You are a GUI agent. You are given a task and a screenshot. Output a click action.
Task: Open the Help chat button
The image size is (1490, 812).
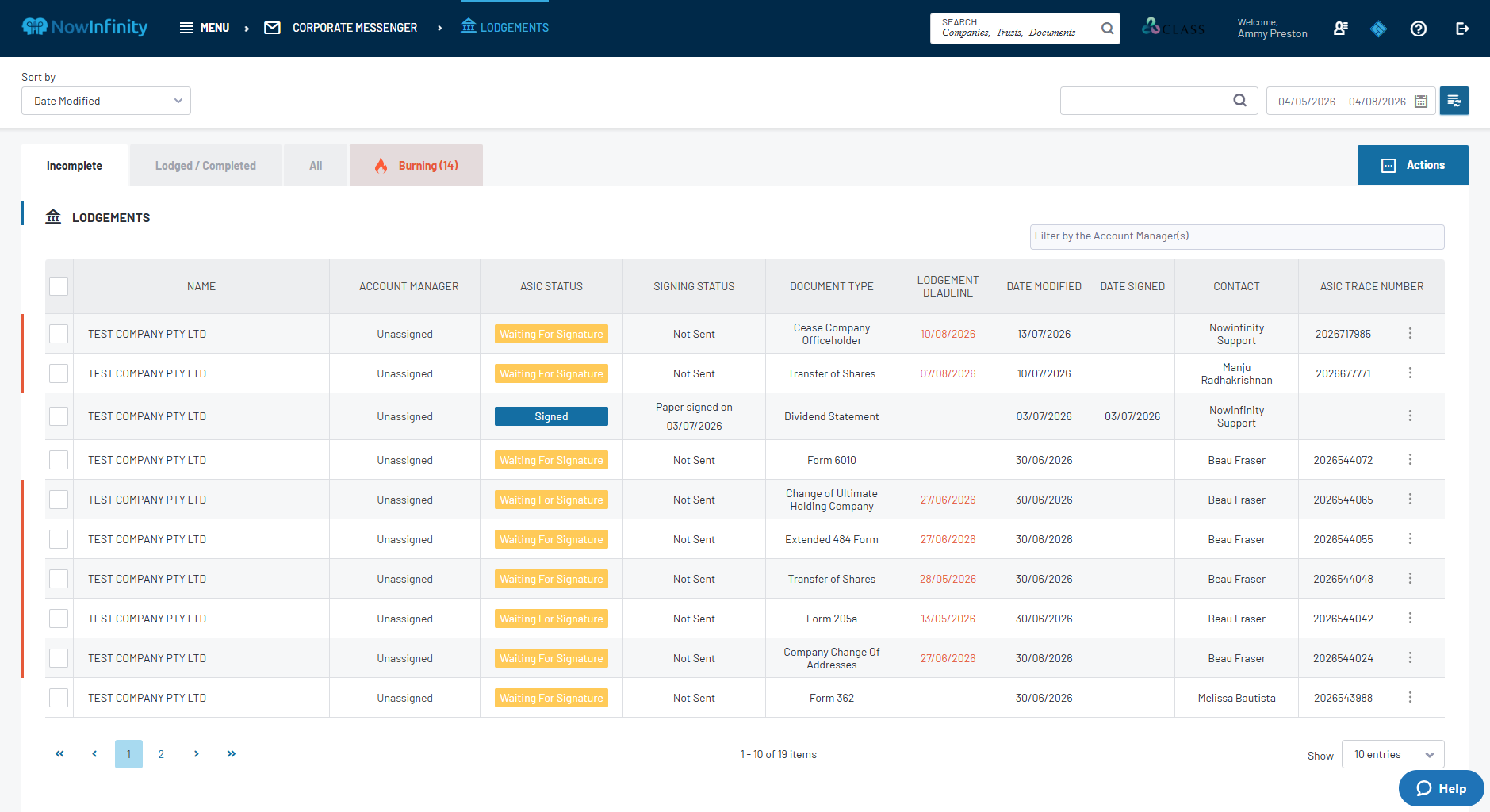(x=1441, y=788)
